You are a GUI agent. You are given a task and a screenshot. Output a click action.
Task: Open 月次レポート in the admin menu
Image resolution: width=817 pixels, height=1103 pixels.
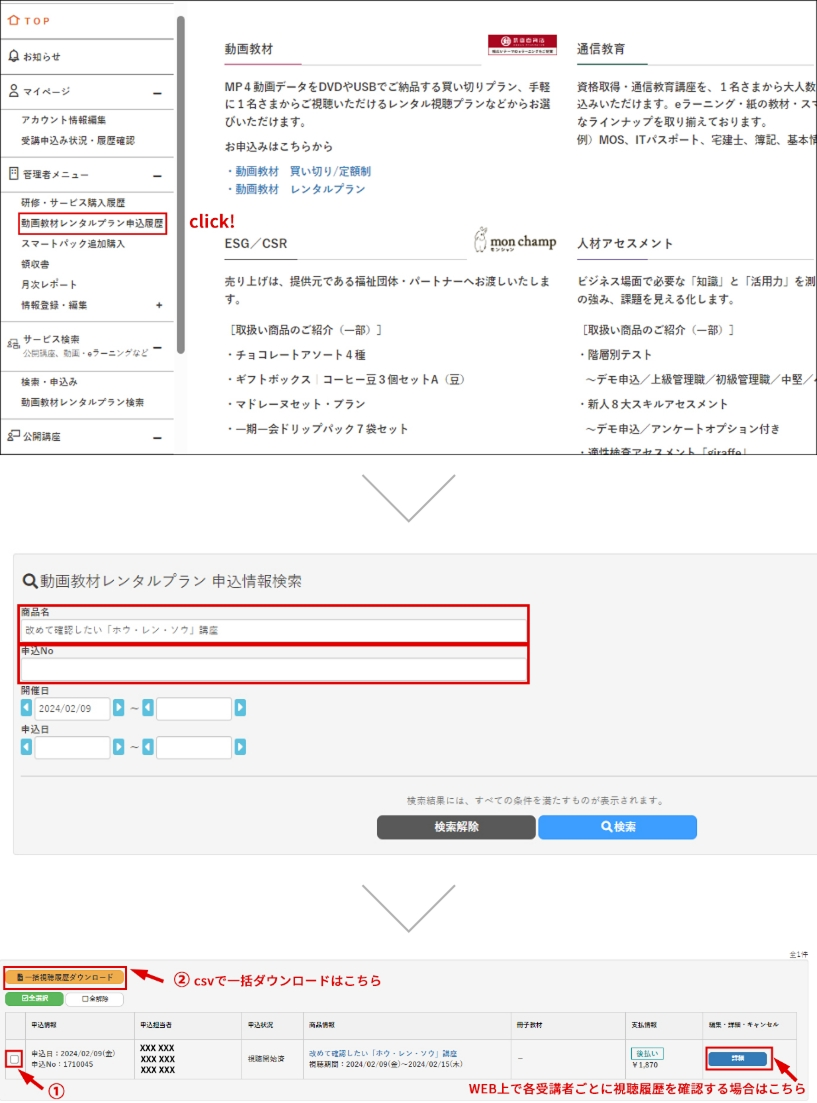(49, 285)
